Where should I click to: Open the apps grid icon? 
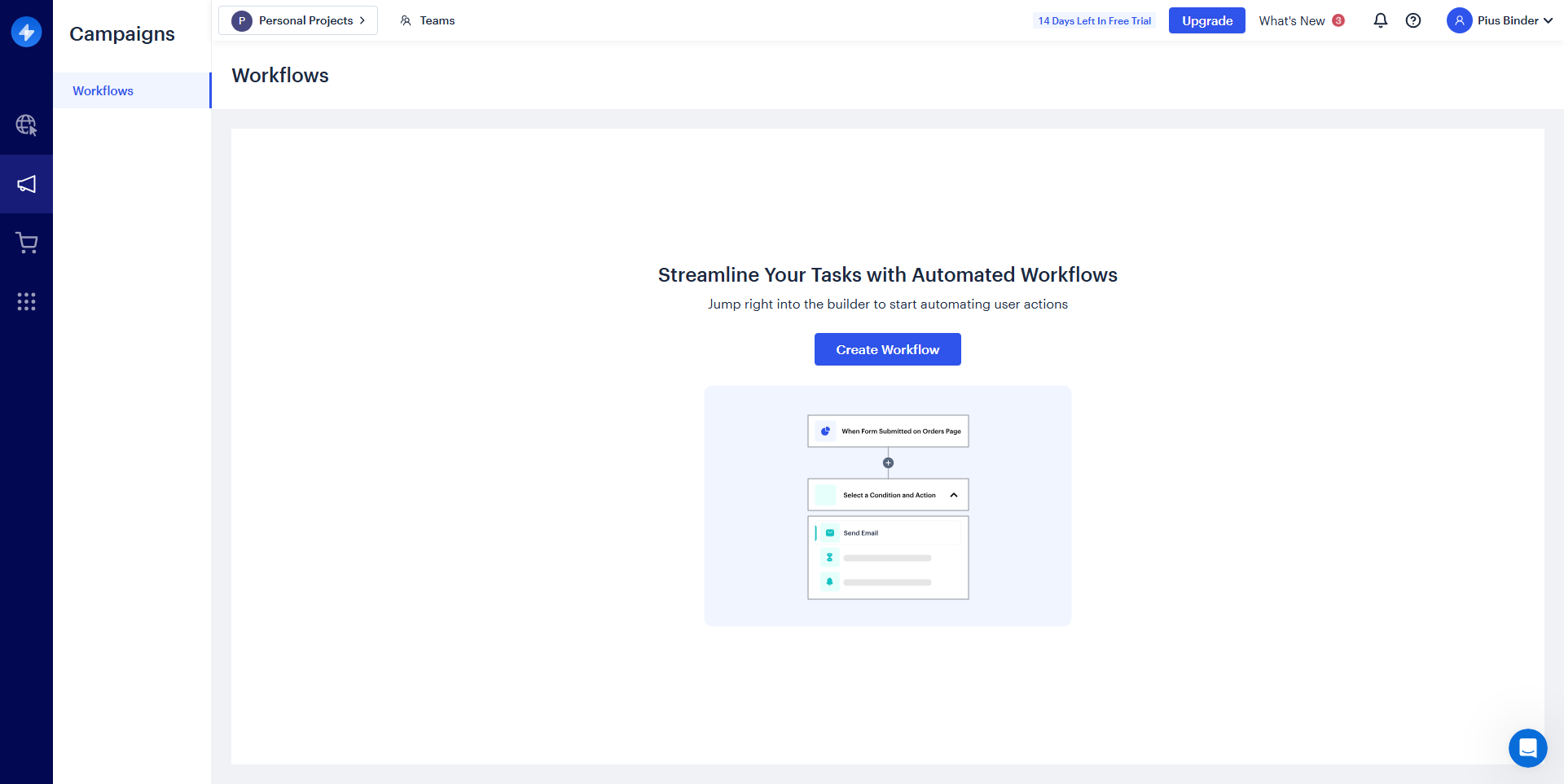26,302
